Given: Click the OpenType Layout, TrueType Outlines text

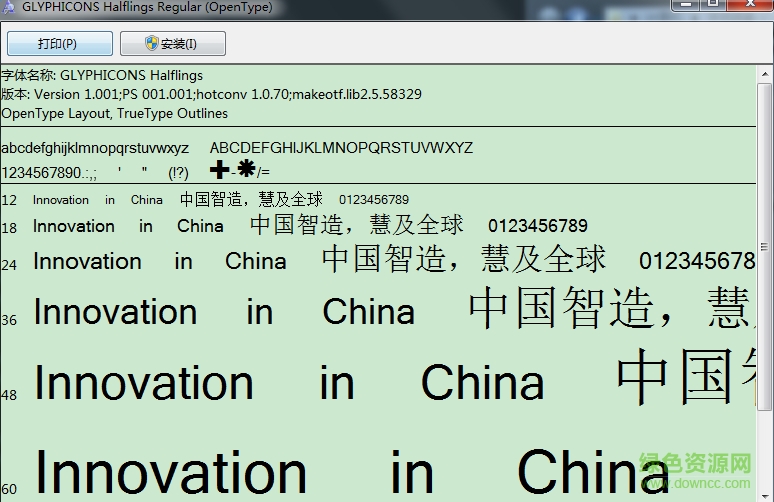Looking at the screenshot, I should click(x=114, y=113).
